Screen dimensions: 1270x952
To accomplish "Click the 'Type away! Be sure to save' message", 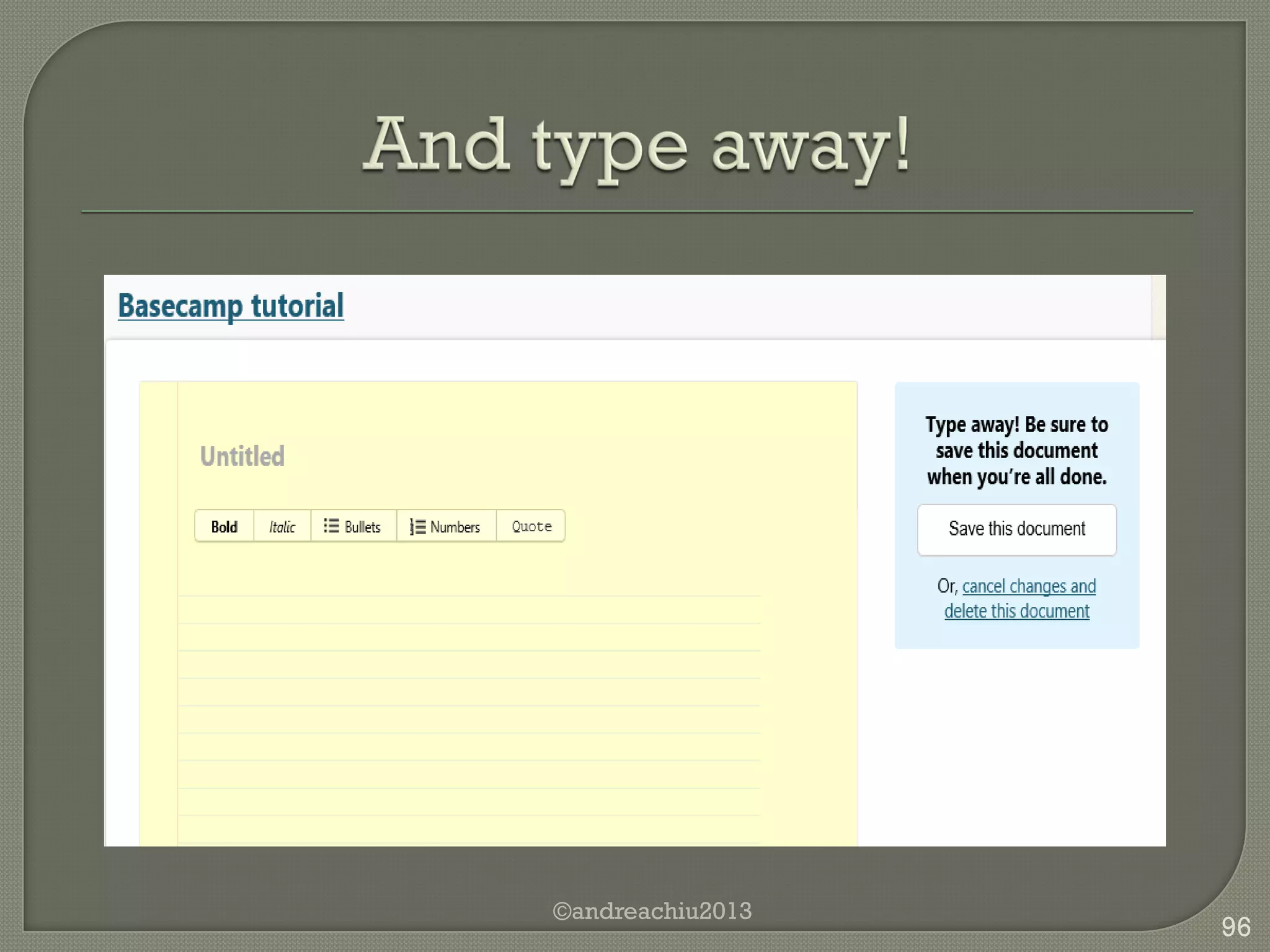I will pyautogui.click(x=1016, y=451).
